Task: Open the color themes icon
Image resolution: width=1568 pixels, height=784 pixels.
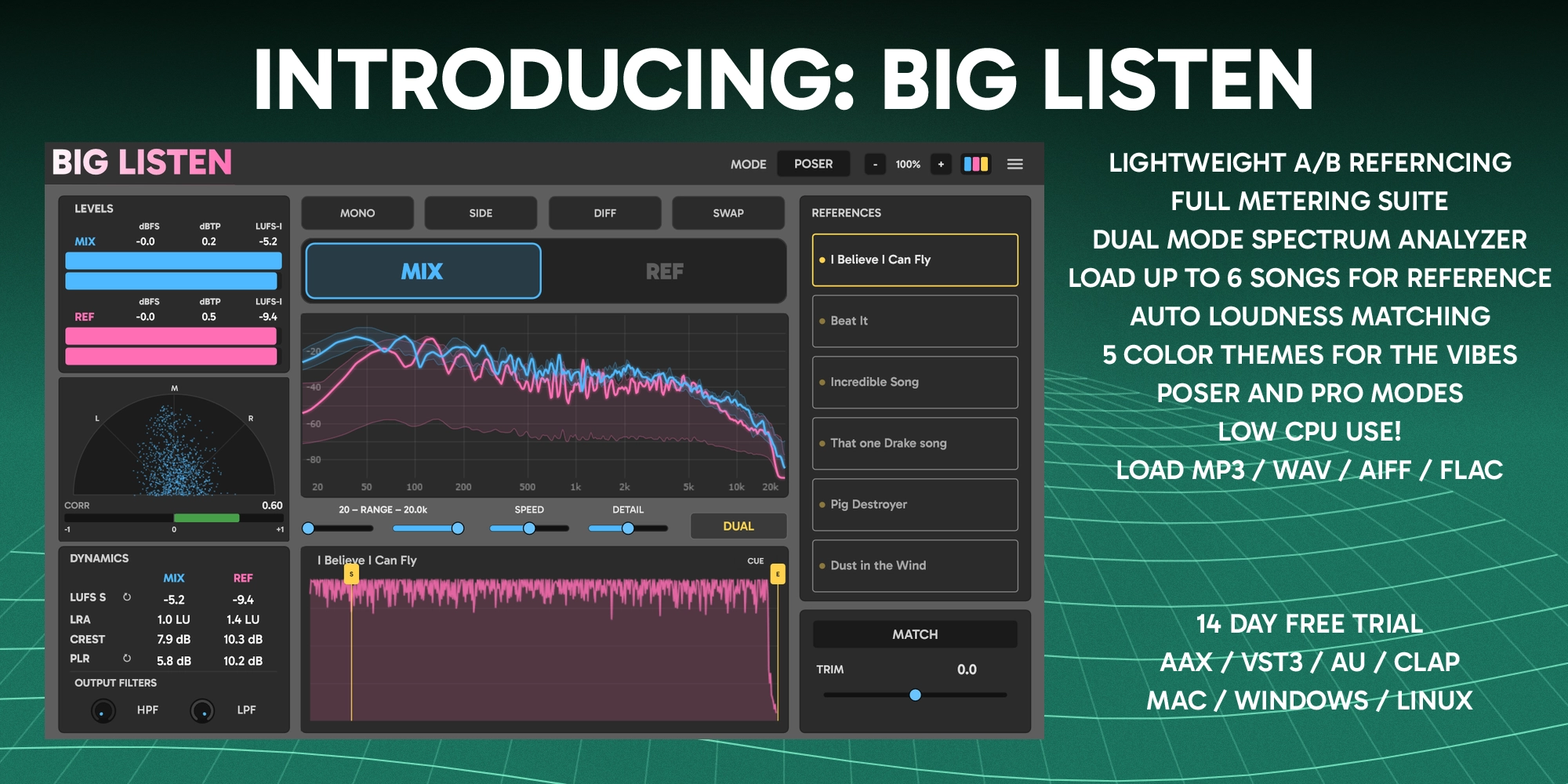Action: tap(976, 164)
